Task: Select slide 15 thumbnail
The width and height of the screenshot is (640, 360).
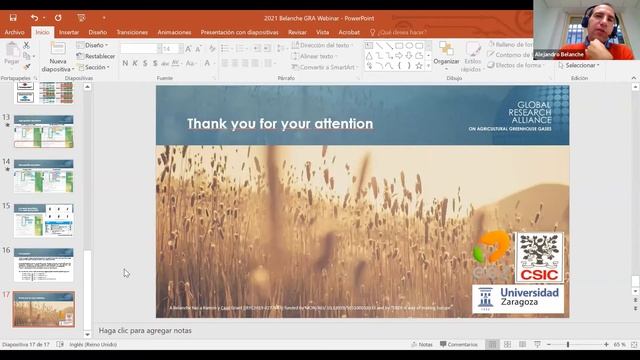Action: pos(44,221)
